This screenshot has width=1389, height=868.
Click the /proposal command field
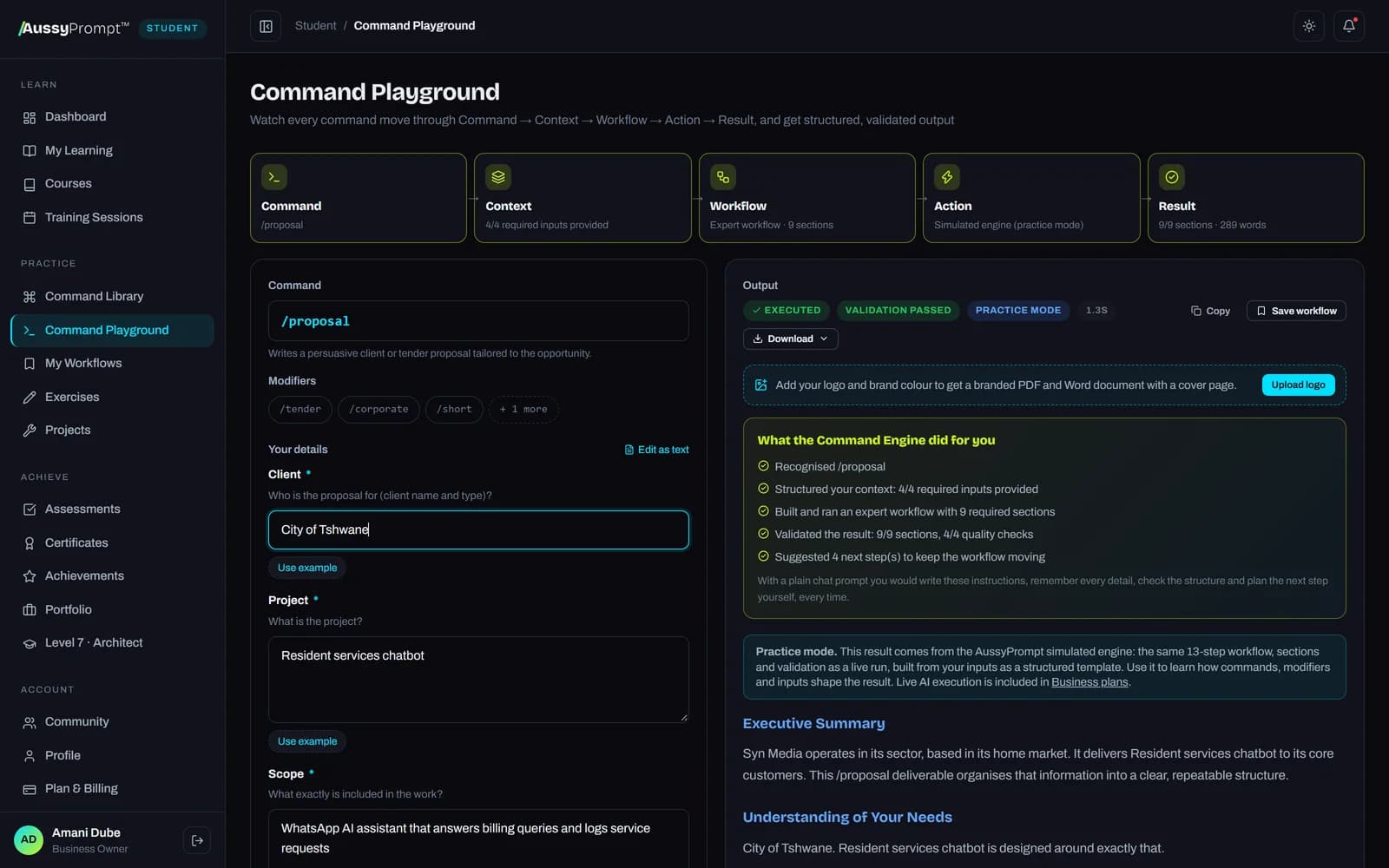point(478,321)
